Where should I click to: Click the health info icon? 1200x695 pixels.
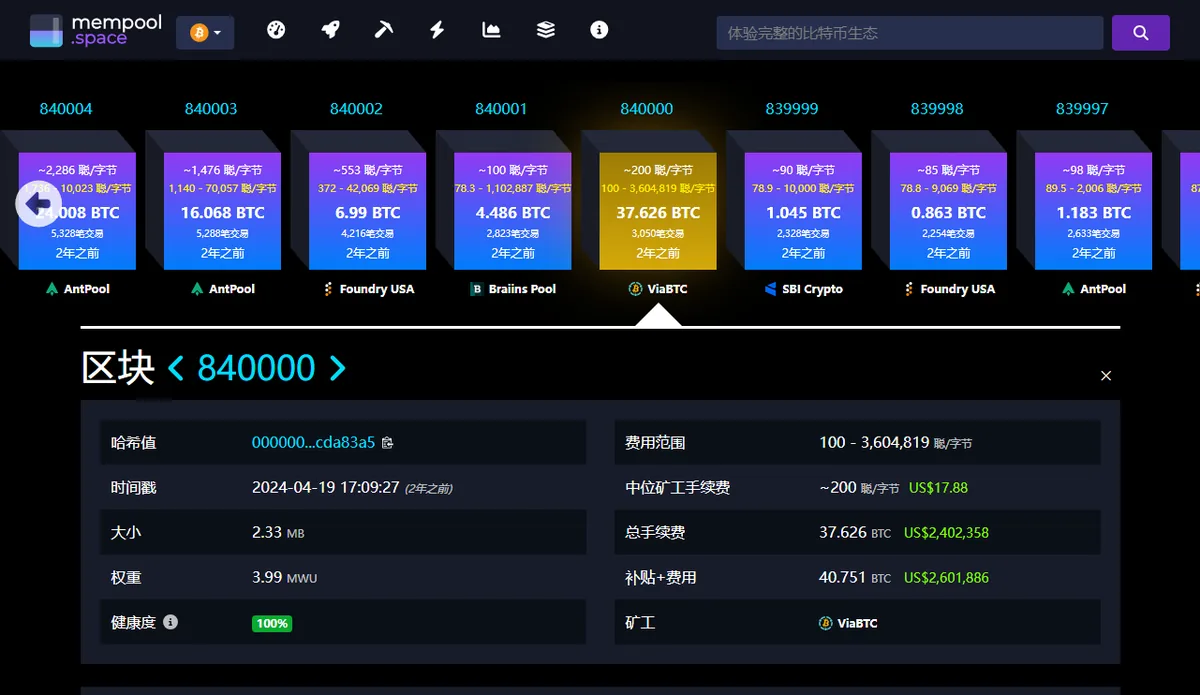click(171, 622)
